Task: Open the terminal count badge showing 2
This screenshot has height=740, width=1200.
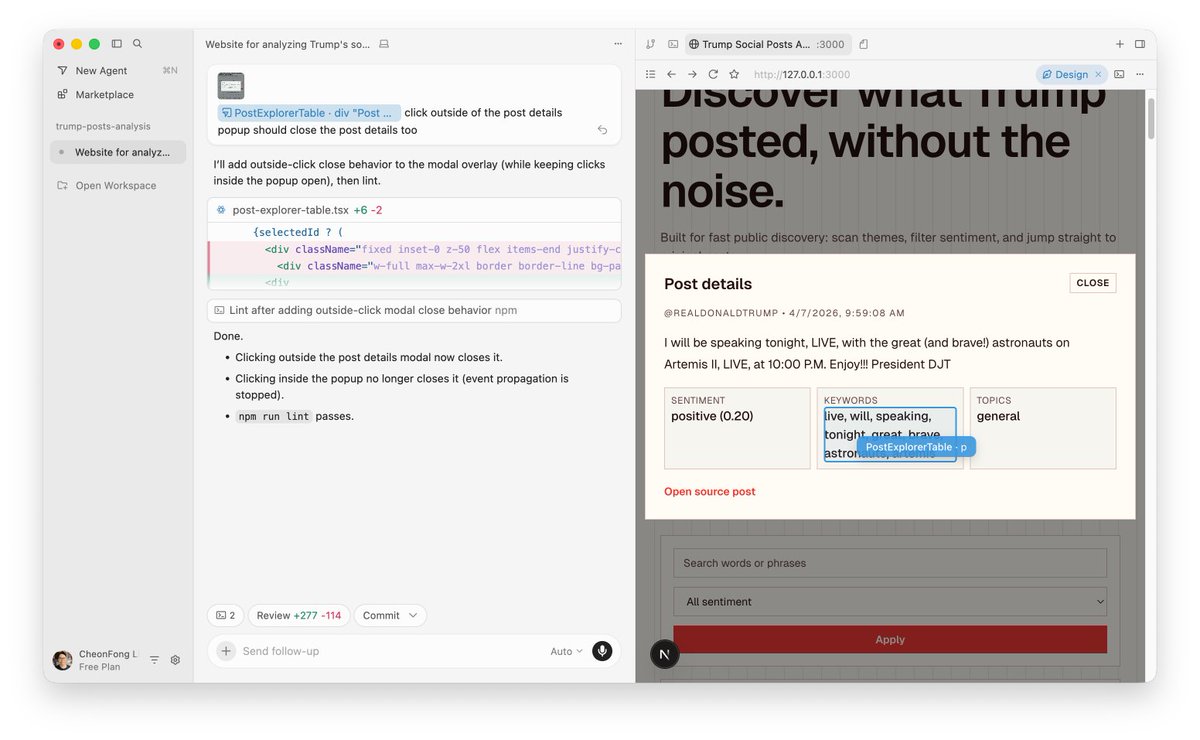Action: tap(225, 616)
